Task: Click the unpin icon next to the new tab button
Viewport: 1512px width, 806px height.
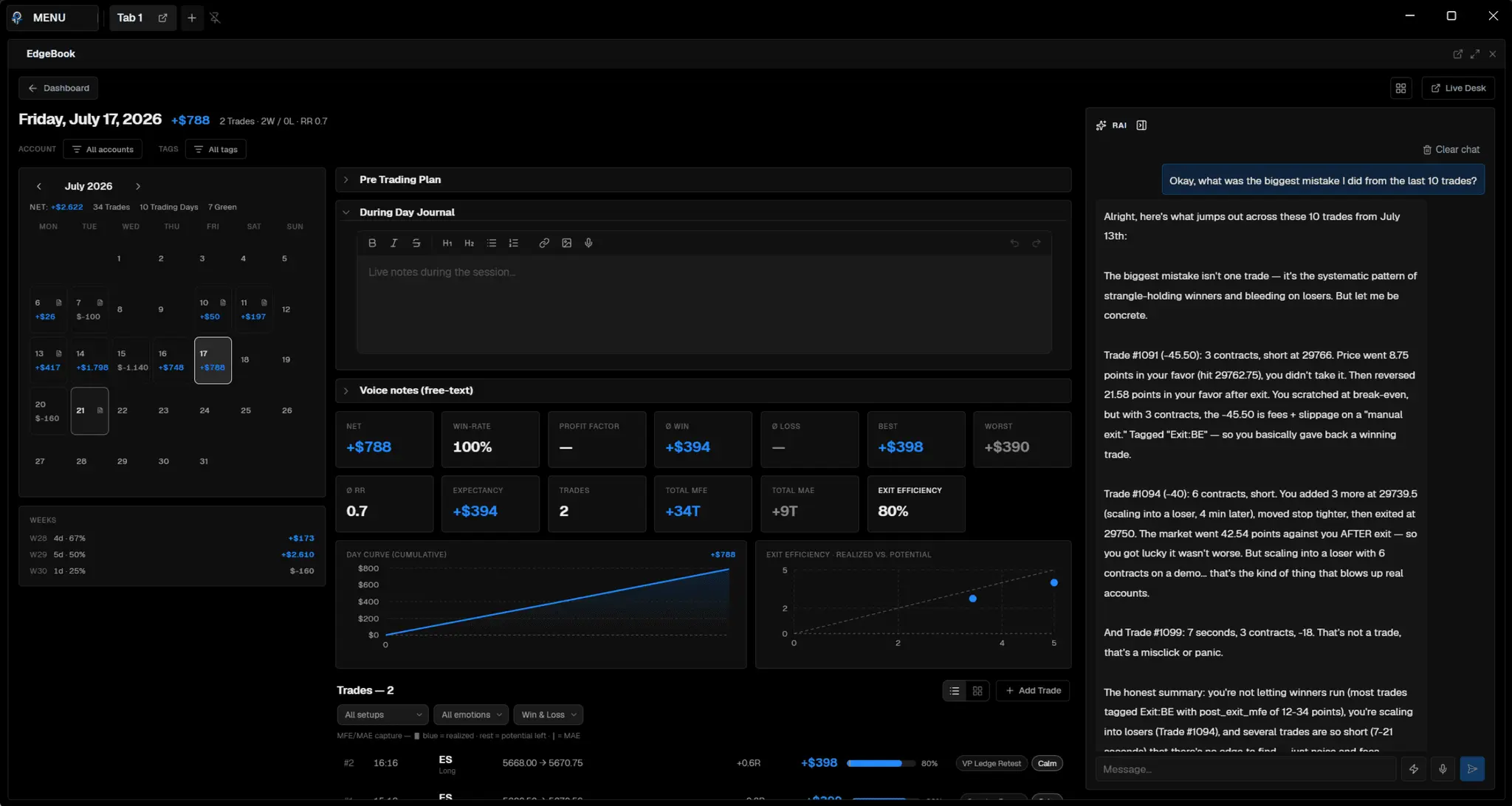Action: [x=215, y=18]
